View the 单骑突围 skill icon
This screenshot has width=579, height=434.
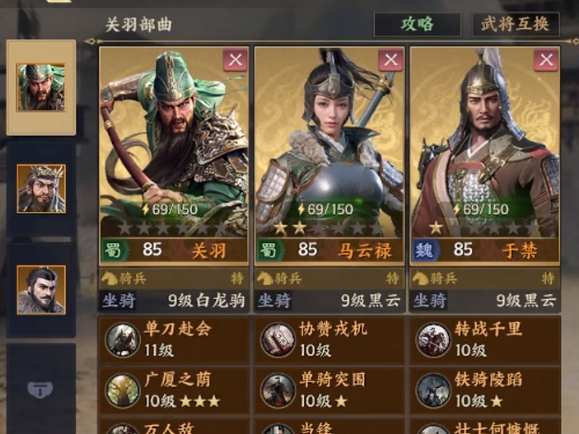click(x=278, y=391)
